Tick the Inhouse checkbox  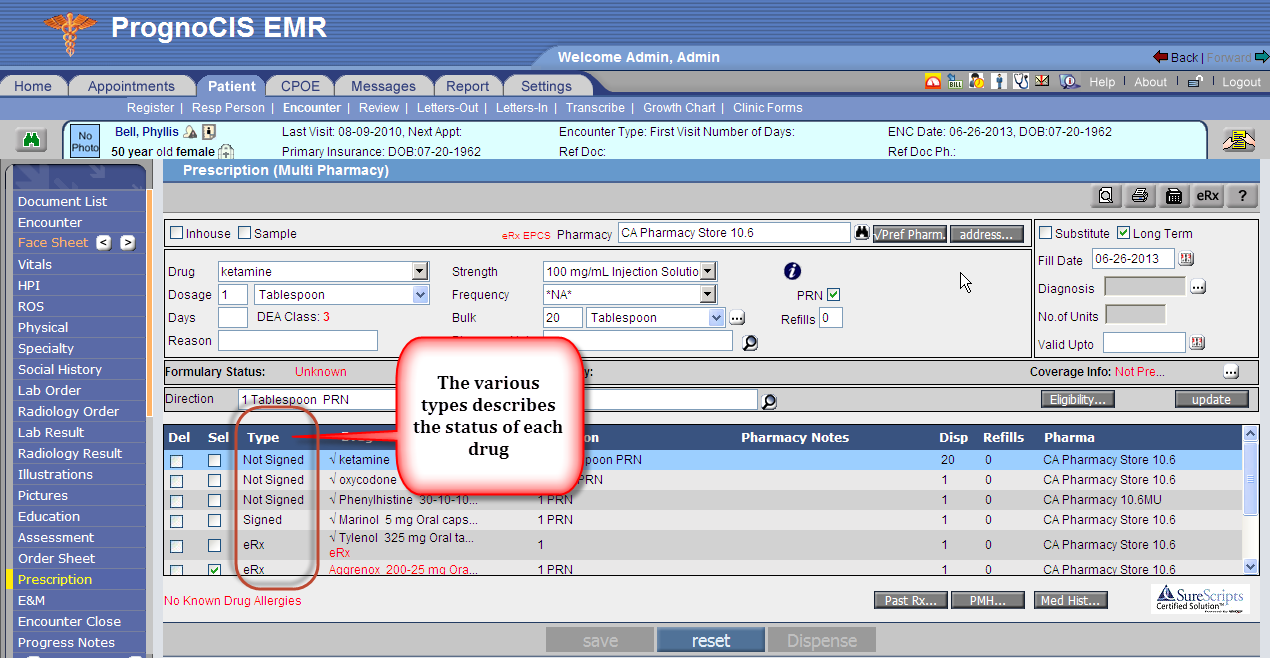pyautogui.click(x=176, y=233)
